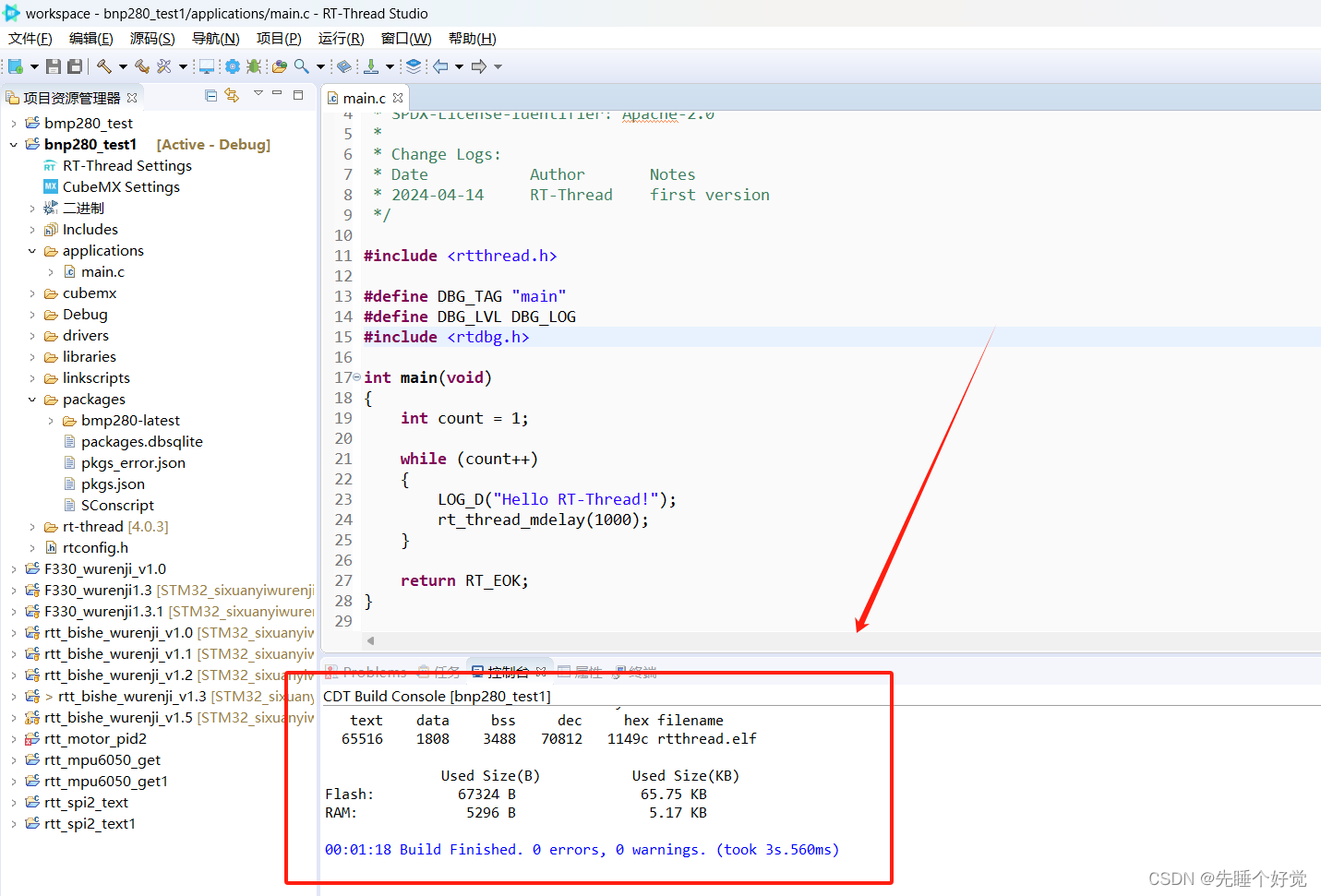Open the blue book documentation icon
Image resolution: width=1321 pixels, height=896 pixels.
pos(344,66)
